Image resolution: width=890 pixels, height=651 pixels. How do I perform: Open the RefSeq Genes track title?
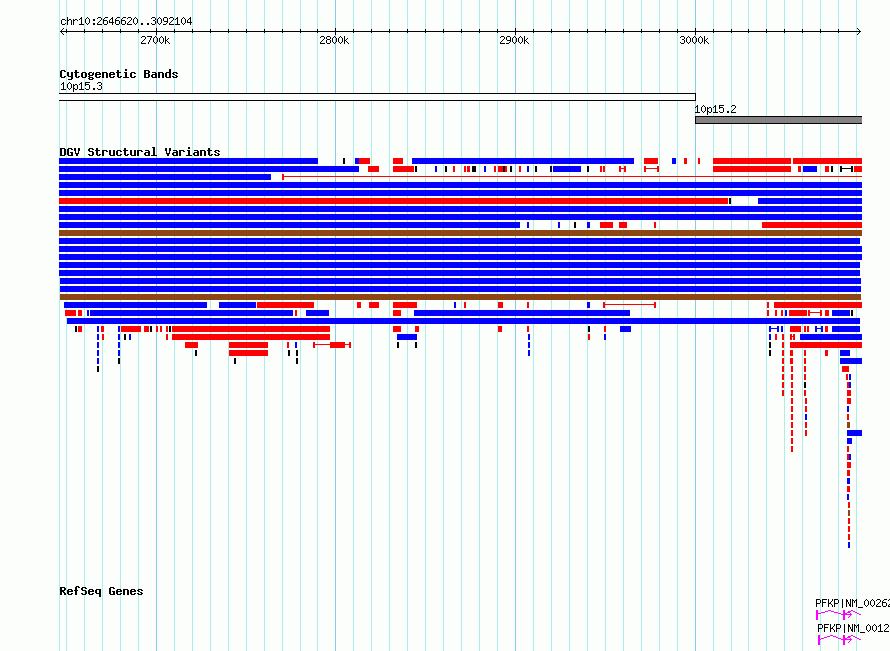click(101, 591)
